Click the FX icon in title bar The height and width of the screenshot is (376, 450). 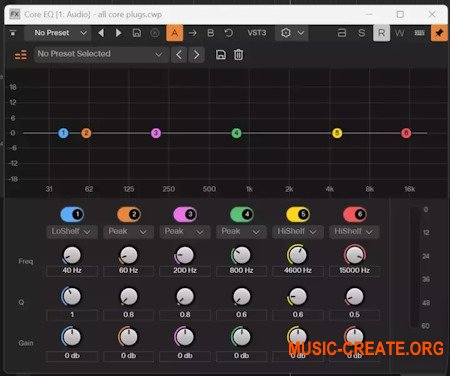point(15,14)
